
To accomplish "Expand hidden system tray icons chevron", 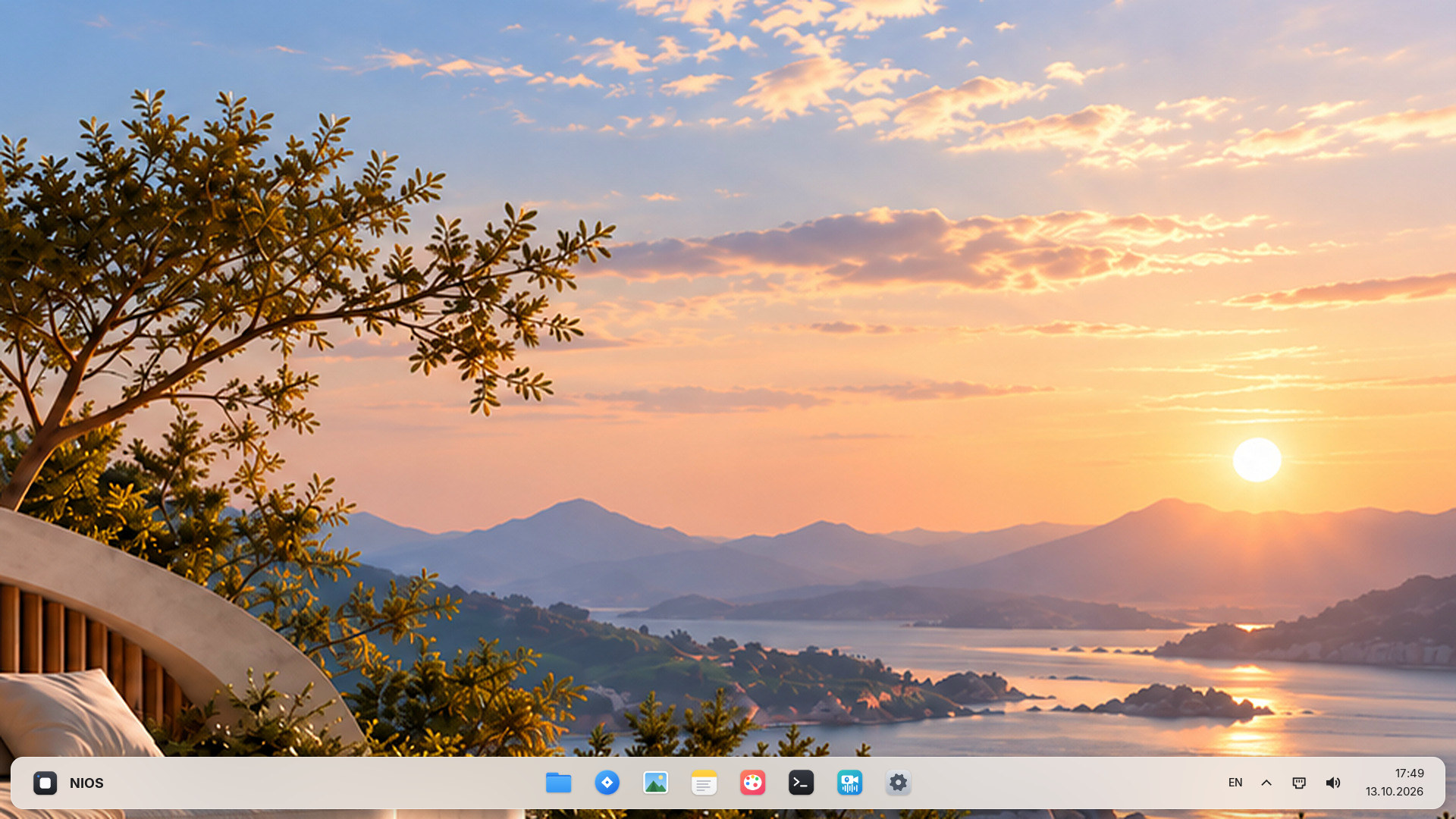I will click(x=1266, y=783).
